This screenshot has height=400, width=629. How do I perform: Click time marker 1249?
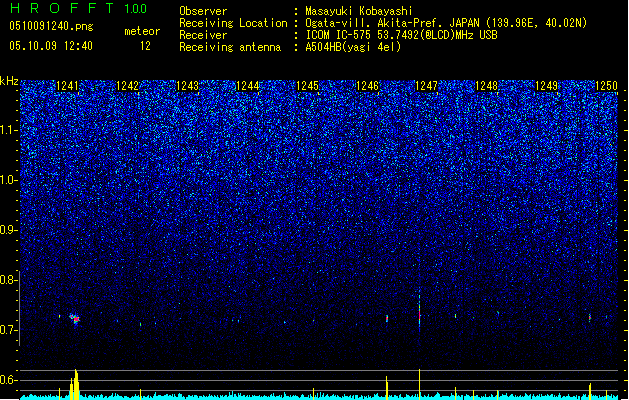tap(546, 86)
